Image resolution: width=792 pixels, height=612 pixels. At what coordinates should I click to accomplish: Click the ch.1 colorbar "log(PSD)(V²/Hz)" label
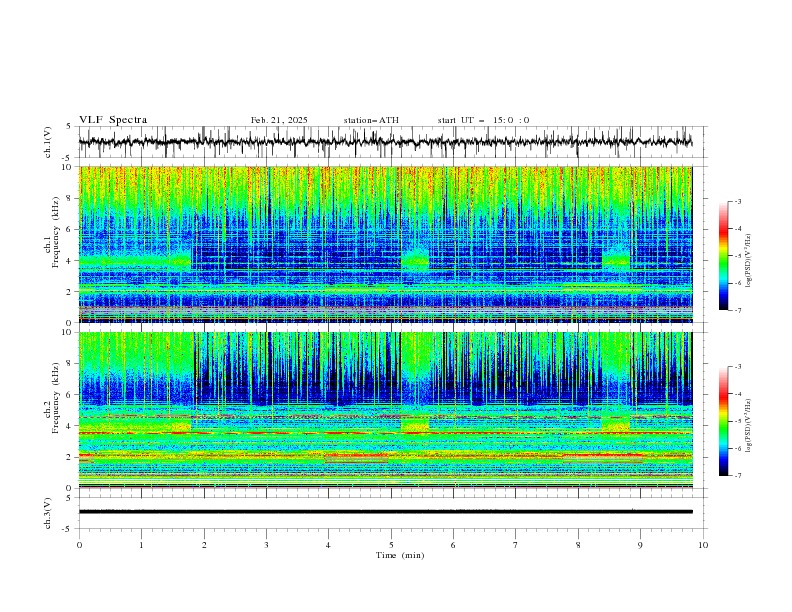(x=749, y=261)
